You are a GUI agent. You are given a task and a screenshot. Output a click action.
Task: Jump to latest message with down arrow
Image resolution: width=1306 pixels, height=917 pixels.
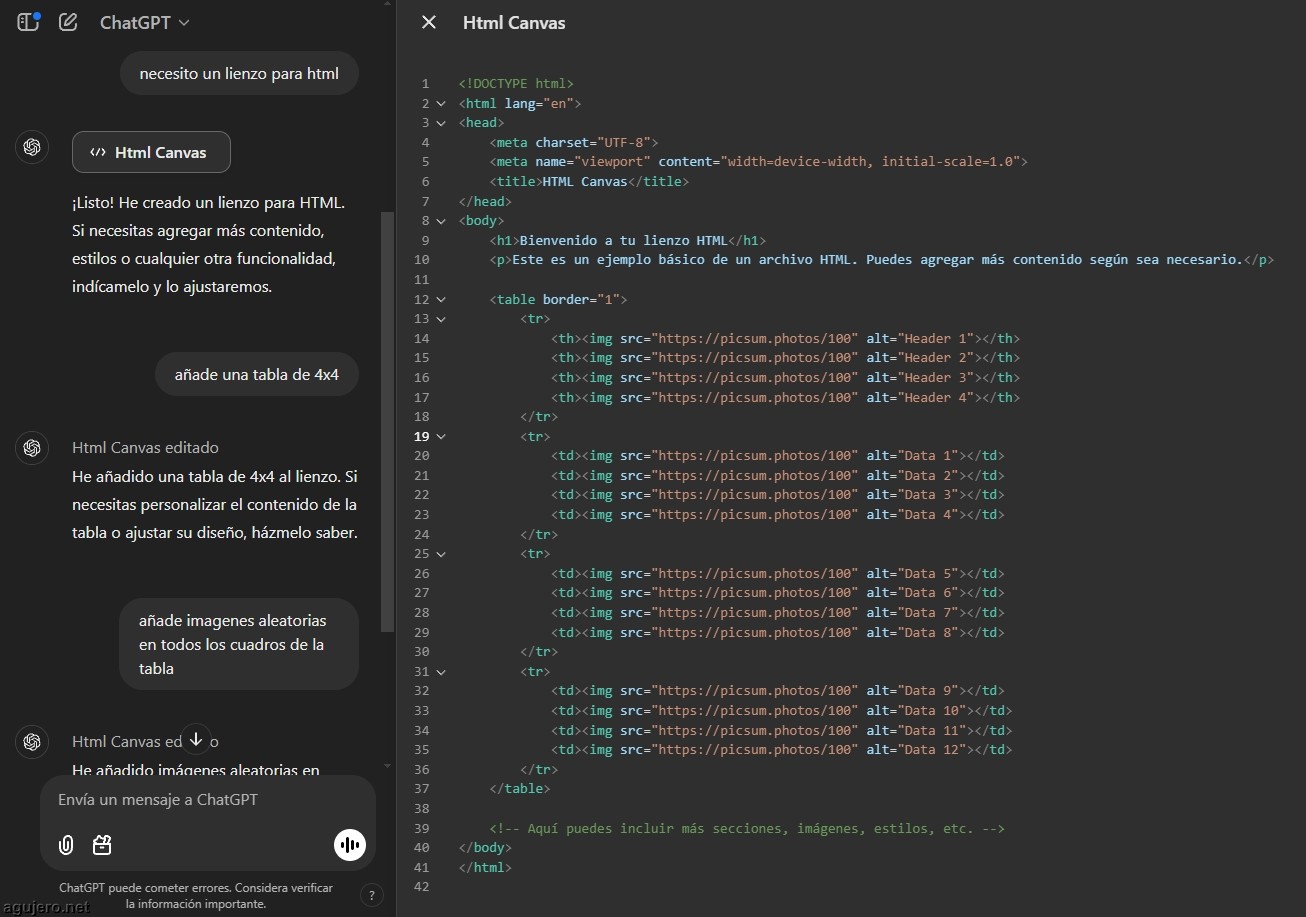click(x=196, y=739)
